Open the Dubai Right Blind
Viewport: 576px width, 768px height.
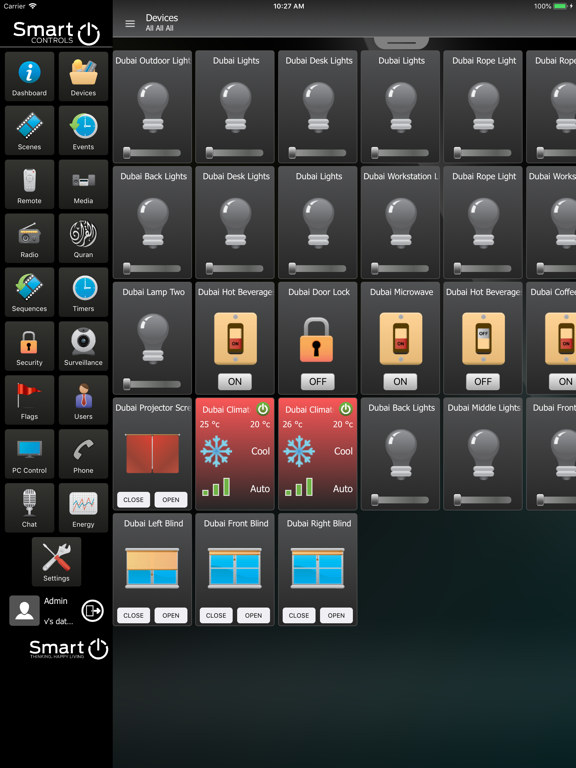(x=336, y=615)
